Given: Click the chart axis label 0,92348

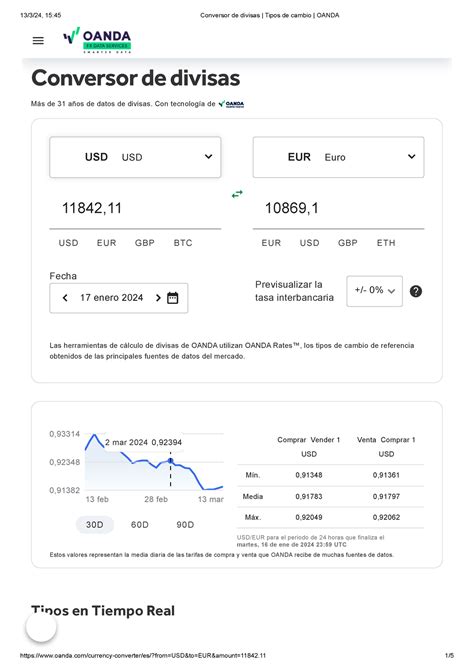Looking at the screenshot, I should tap(65, 462).
